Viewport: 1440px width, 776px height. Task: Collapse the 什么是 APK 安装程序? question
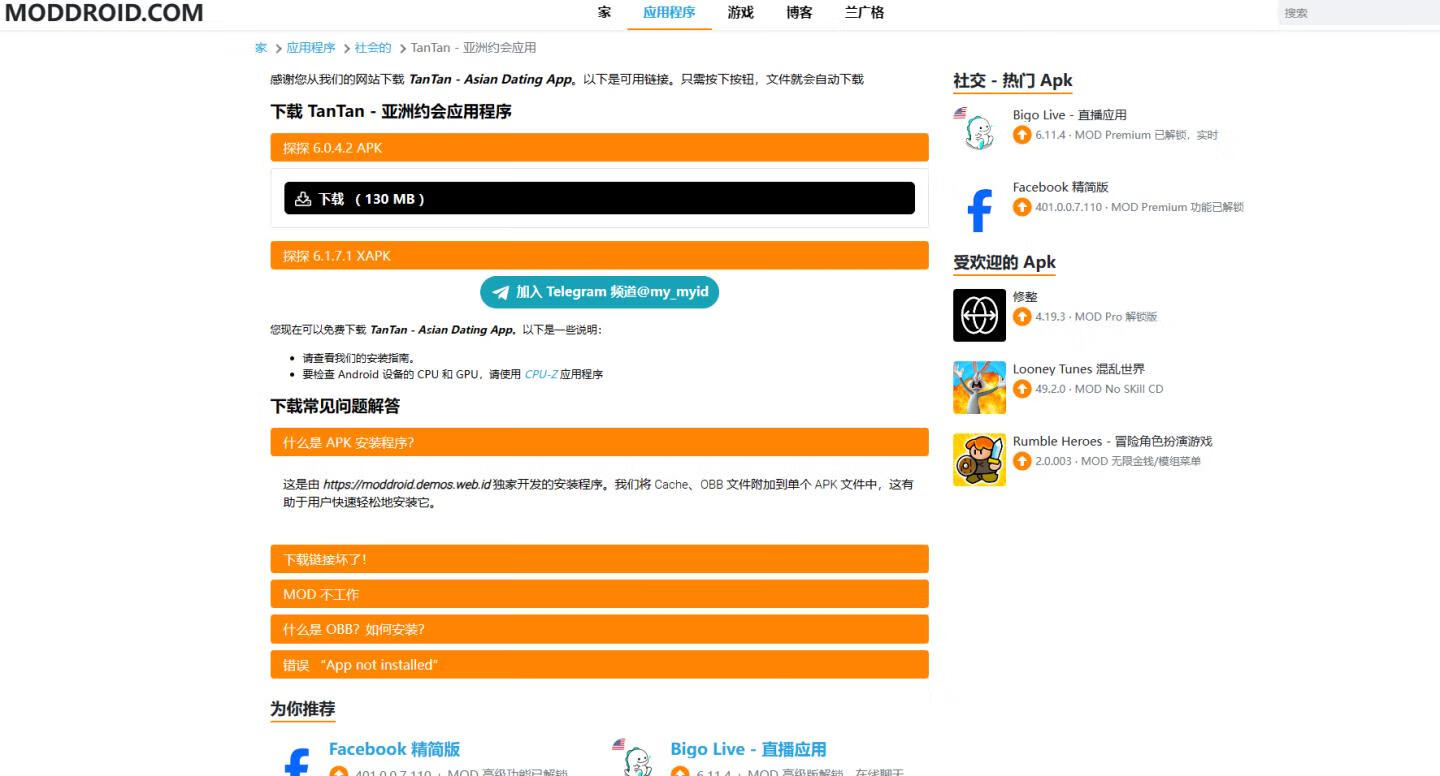pos(599,443)
